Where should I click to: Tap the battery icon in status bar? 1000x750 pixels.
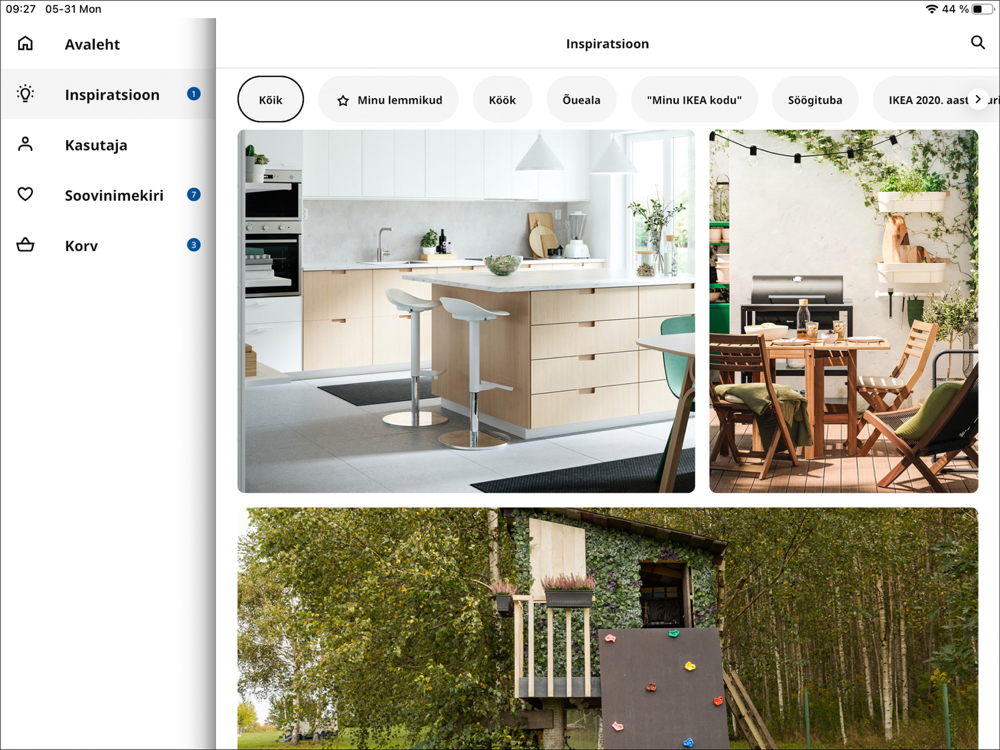[x=983, y=9]
